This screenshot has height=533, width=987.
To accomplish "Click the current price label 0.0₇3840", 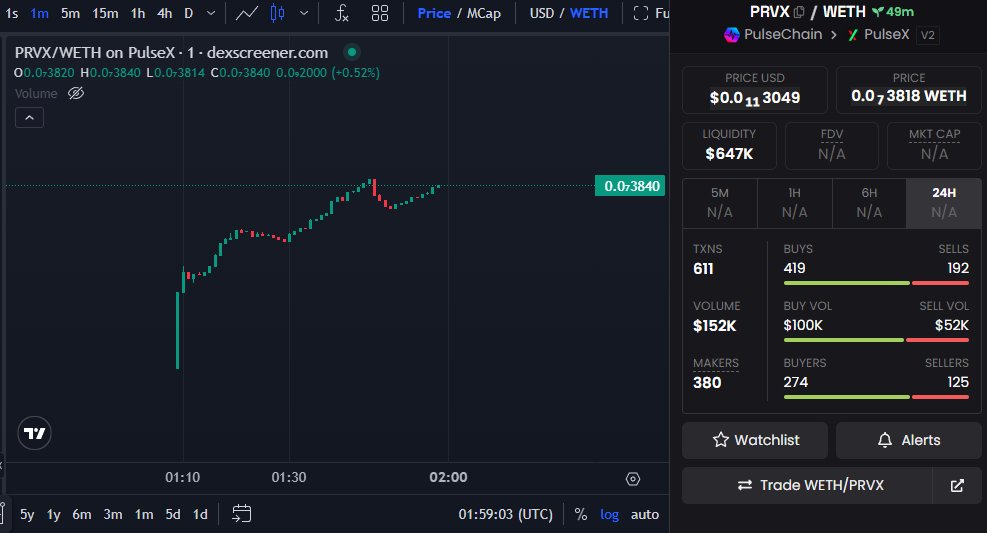I will (x=630, y=186).
